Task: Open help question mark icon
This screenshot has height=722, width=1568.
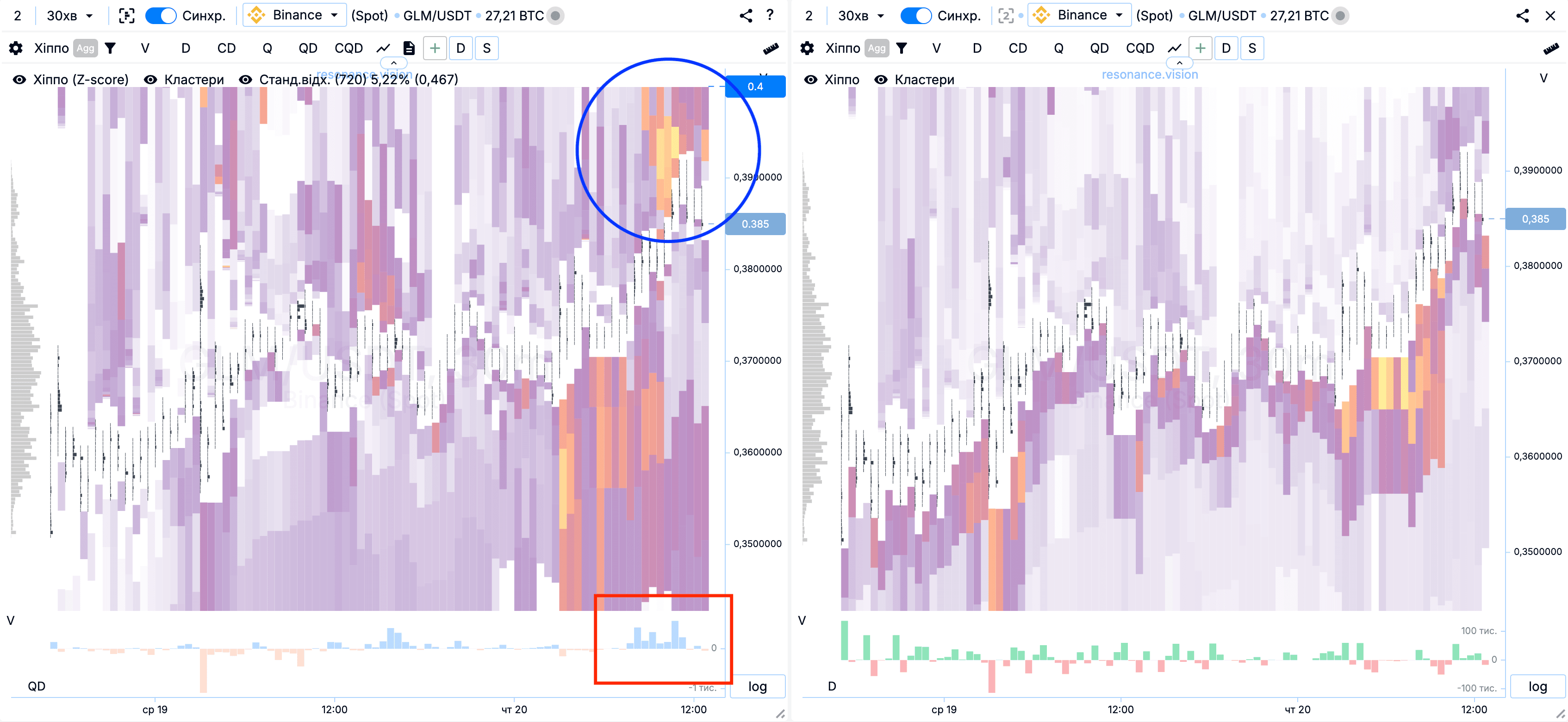Action: coord(770,15)
